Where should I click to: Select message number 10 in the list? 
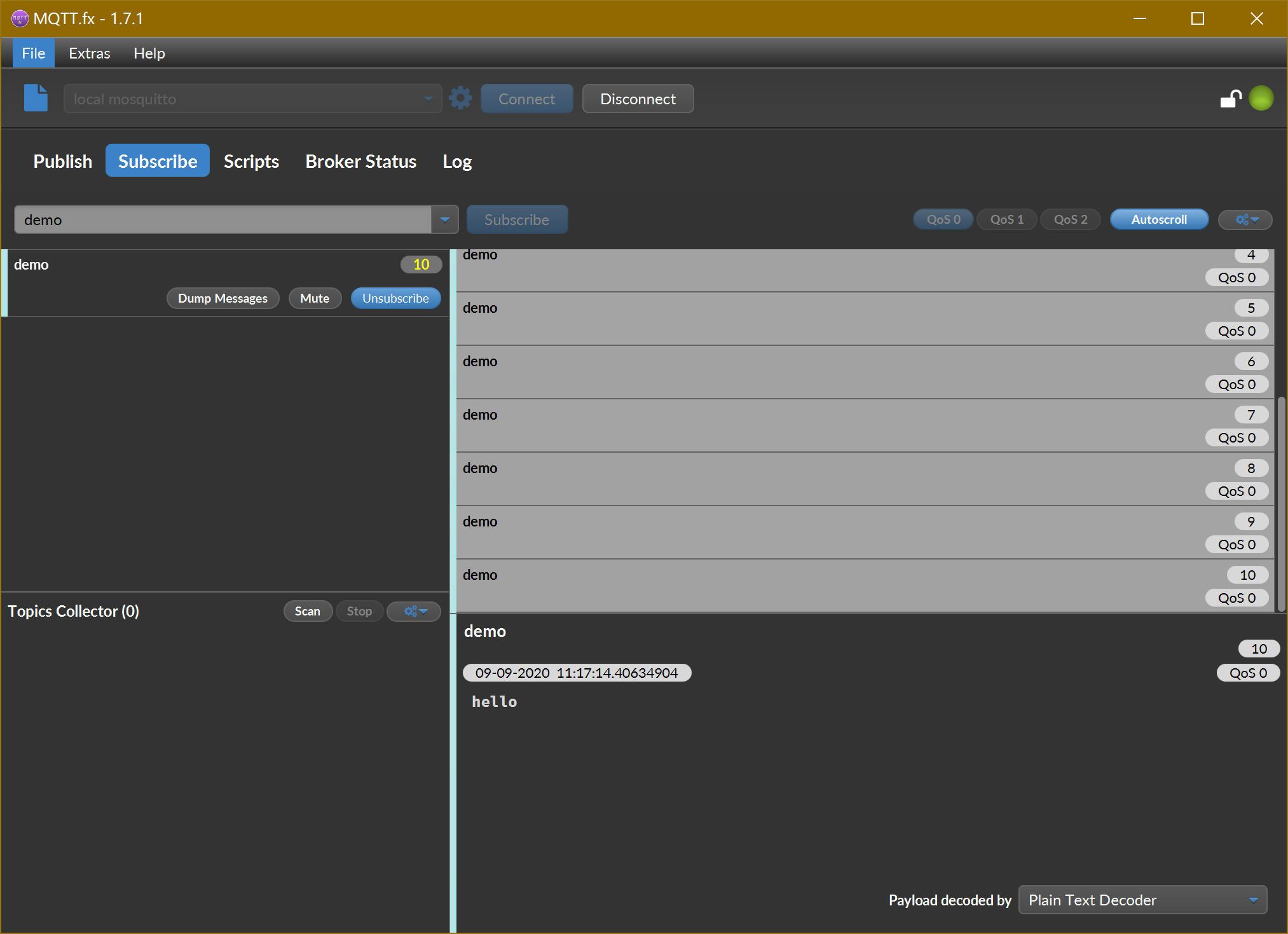click(x=865, y=586)
